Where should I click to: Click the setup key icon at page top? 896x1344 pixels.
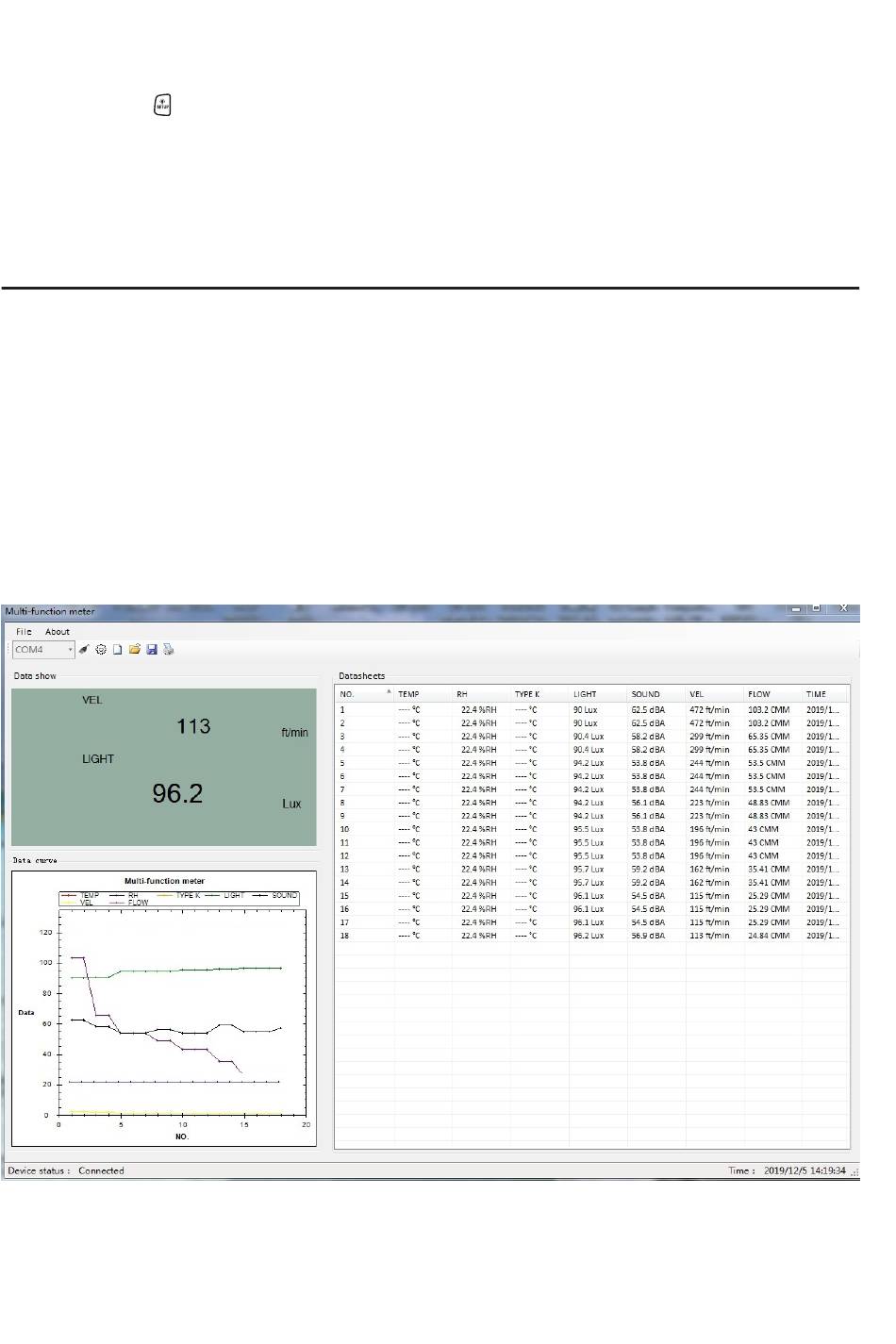[162, 106]
